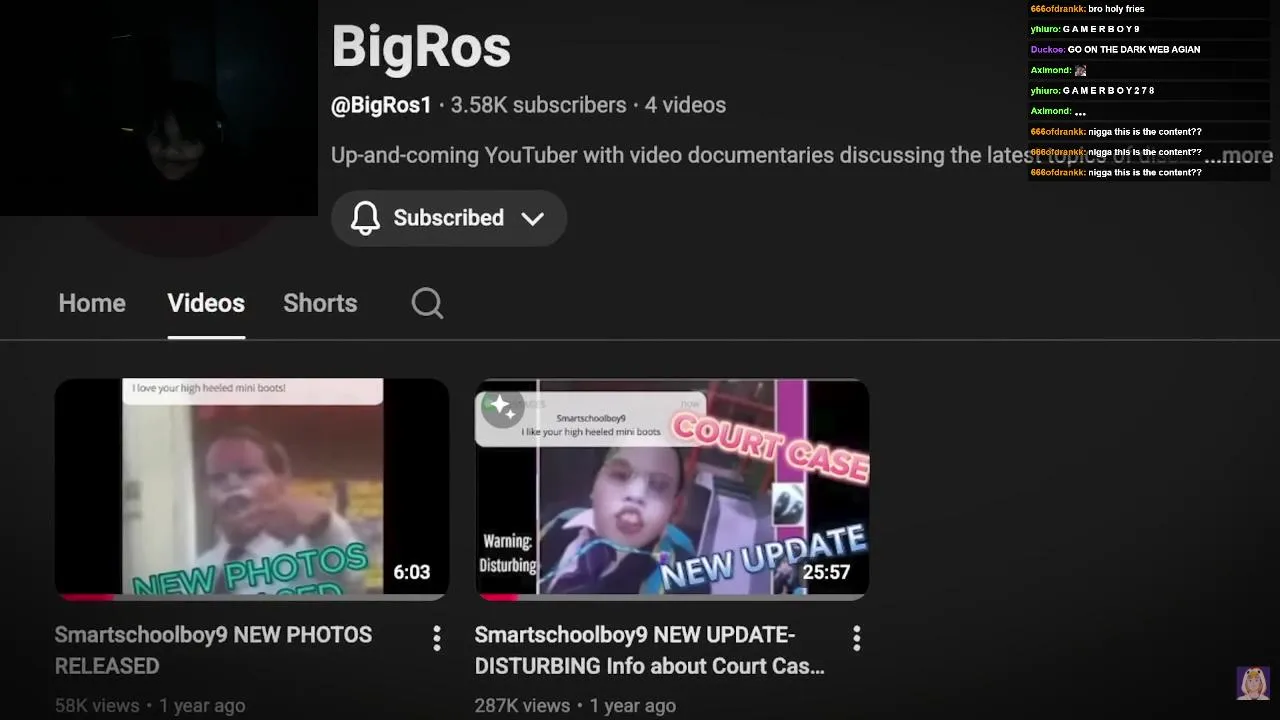Click the red progress bar under 6:03 thumbnail
Viewport: 1280px width, 720px height.
click(x=85, y=597)
